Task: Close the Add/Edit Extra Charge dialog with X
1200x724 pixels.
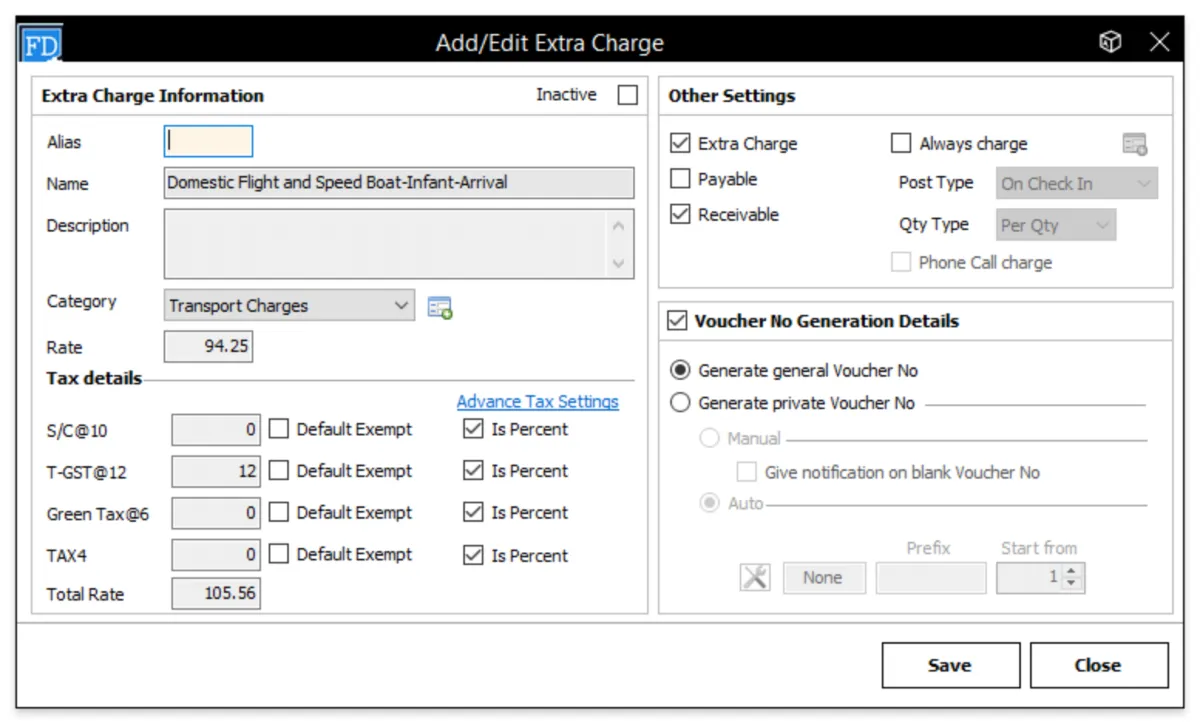Action: (1160, 42)
